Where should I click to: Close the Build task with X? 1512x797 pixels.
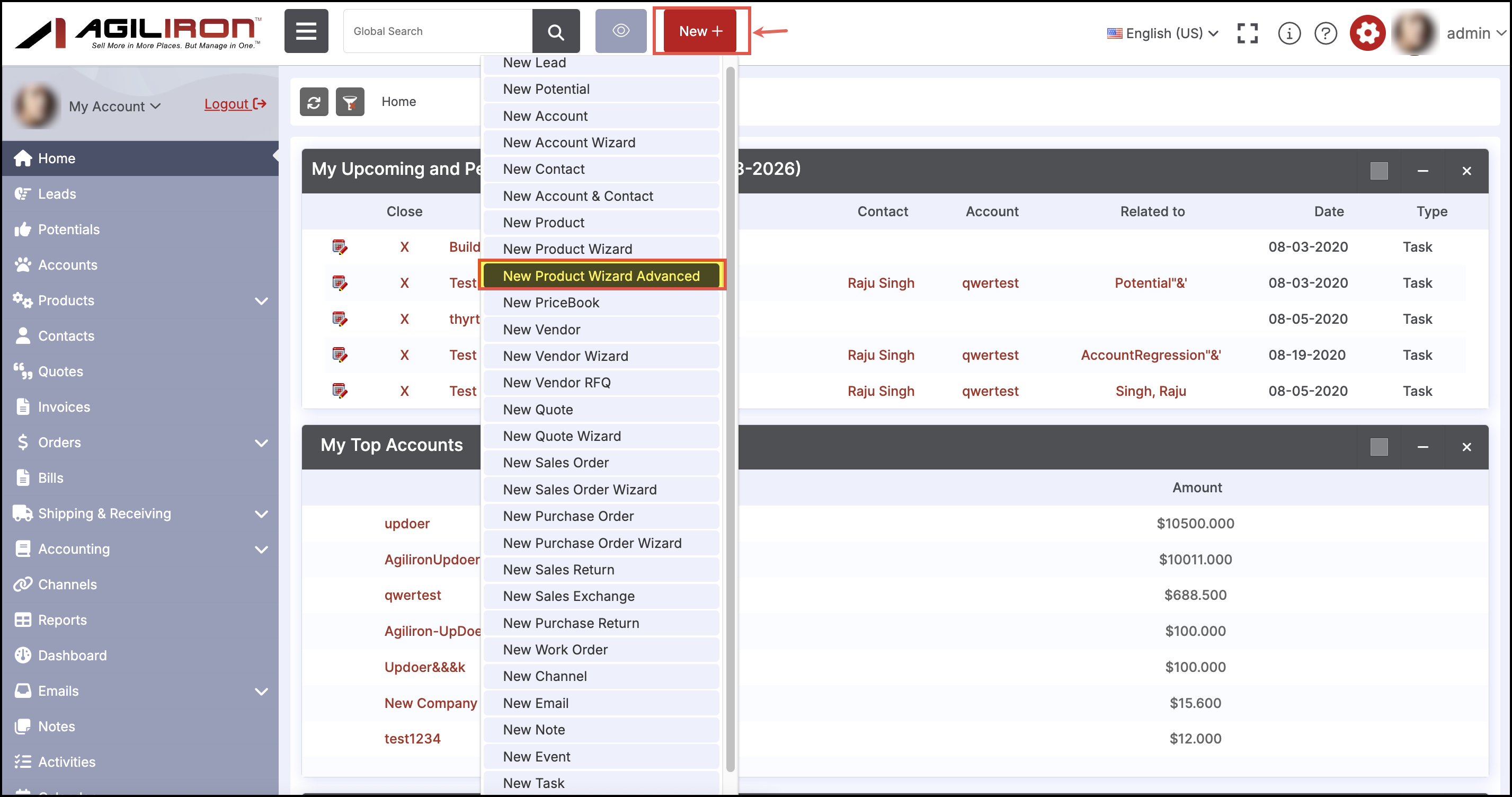404,247
